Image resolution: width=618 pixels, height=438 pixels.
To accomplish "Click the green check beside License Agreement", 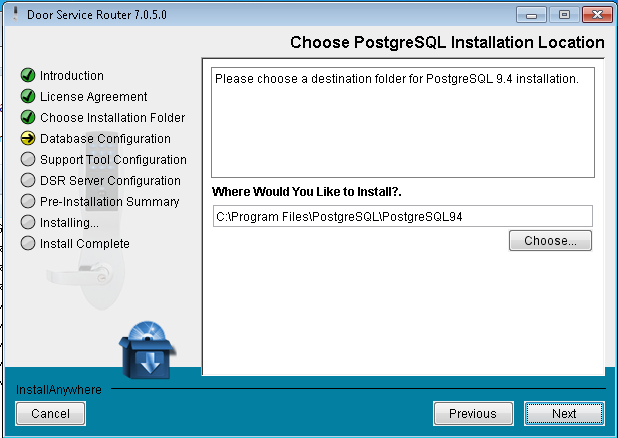I will tap(28, 96).
